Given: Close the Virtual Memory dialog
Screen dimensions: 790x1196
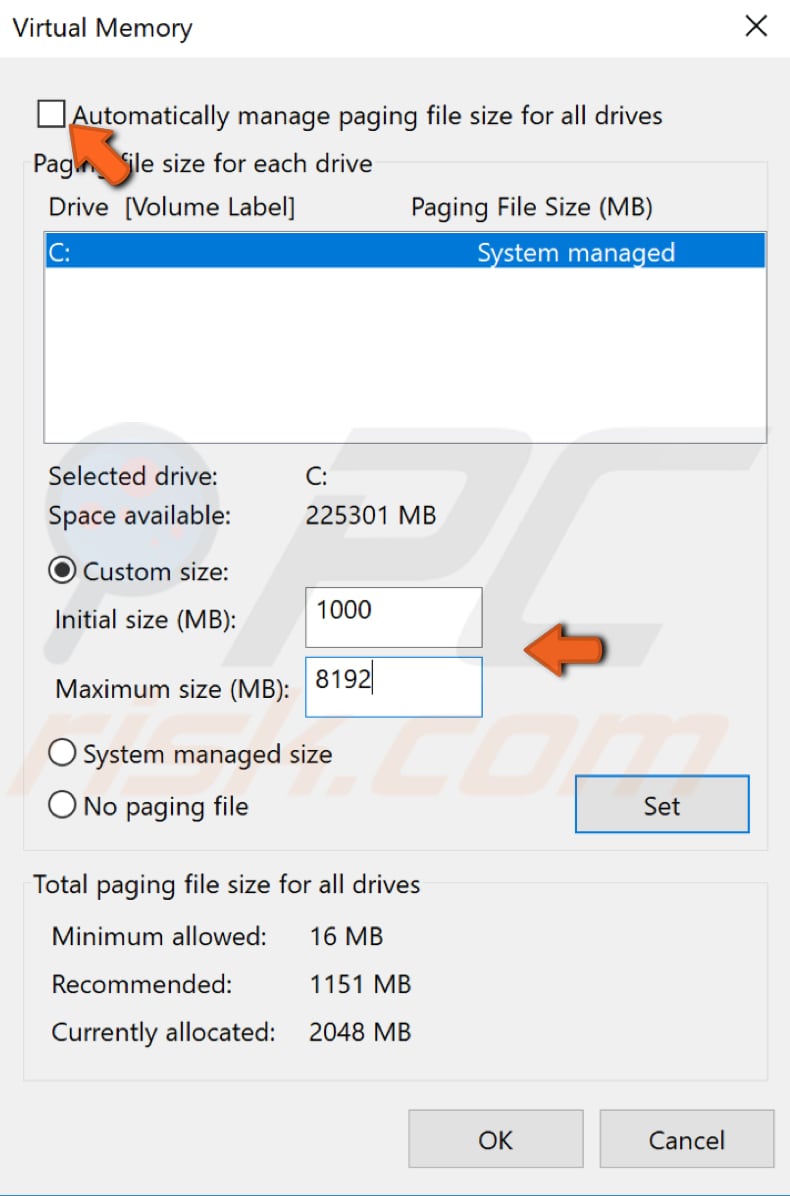Looking at the screenshot, I should [756, 26].
